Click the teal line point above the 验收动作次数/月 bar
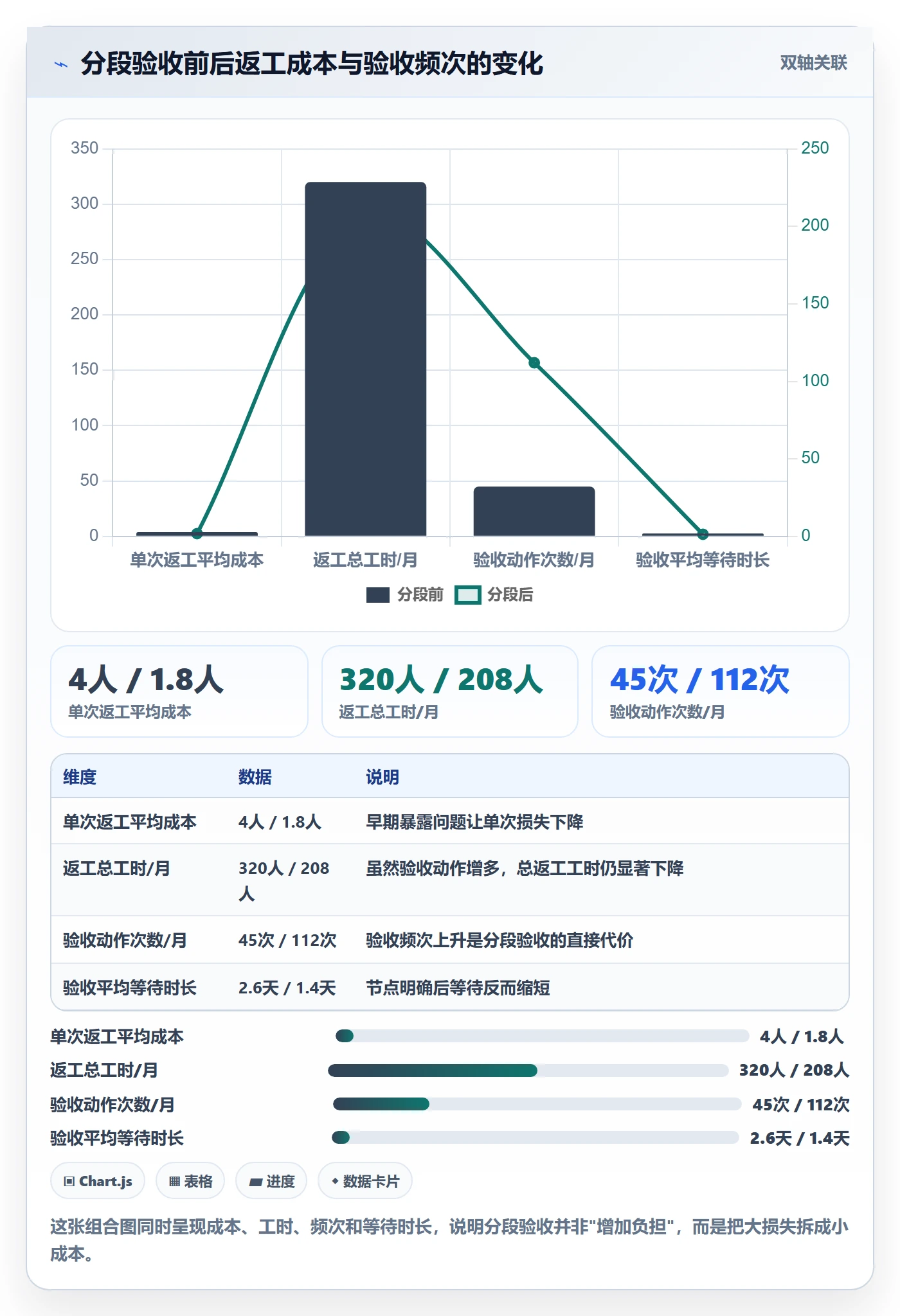Viewport: 900px width, 1316px height. [534, 363]
